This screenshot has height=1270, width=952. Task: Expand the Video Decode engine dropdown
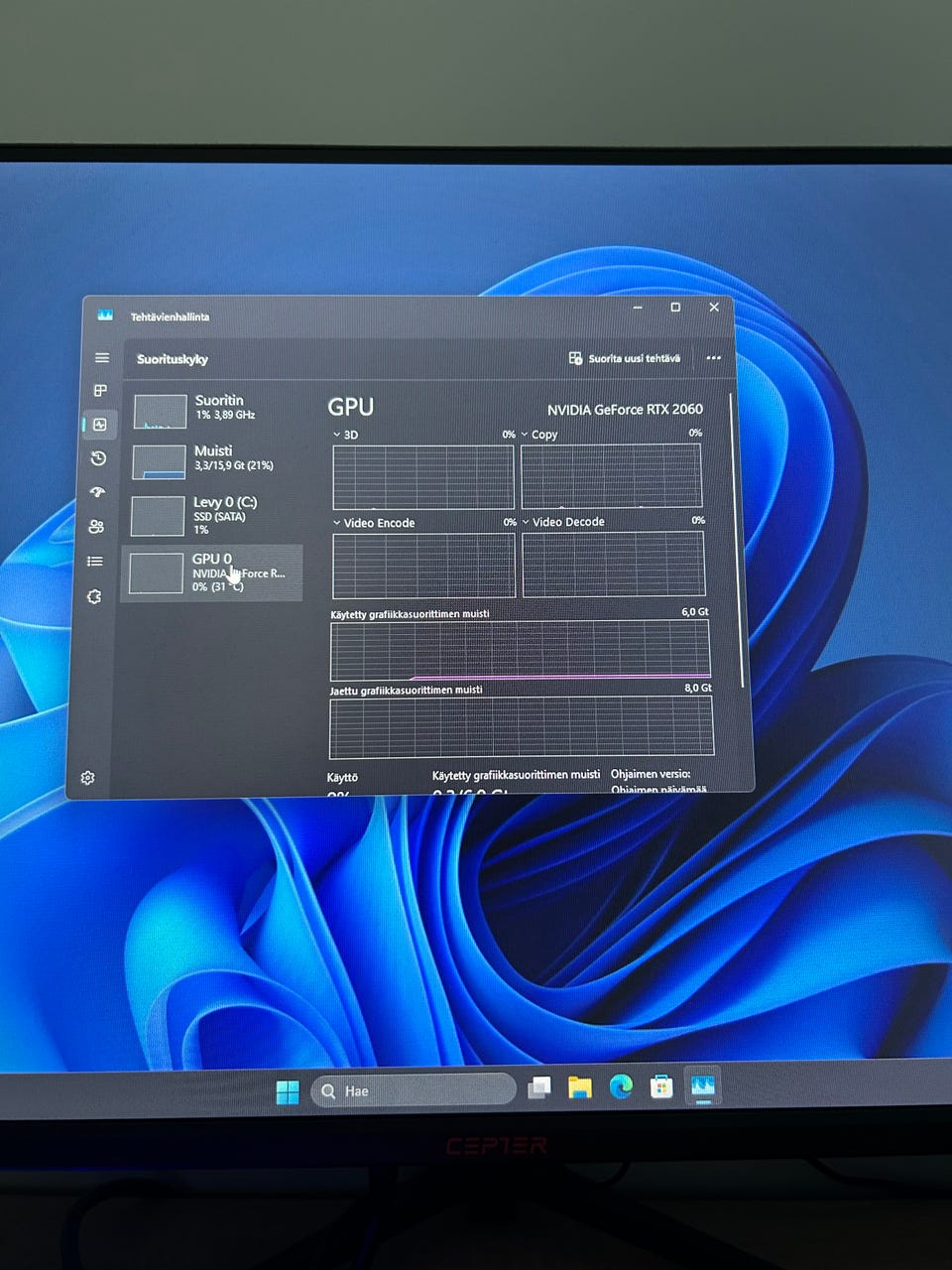(526, 522)
